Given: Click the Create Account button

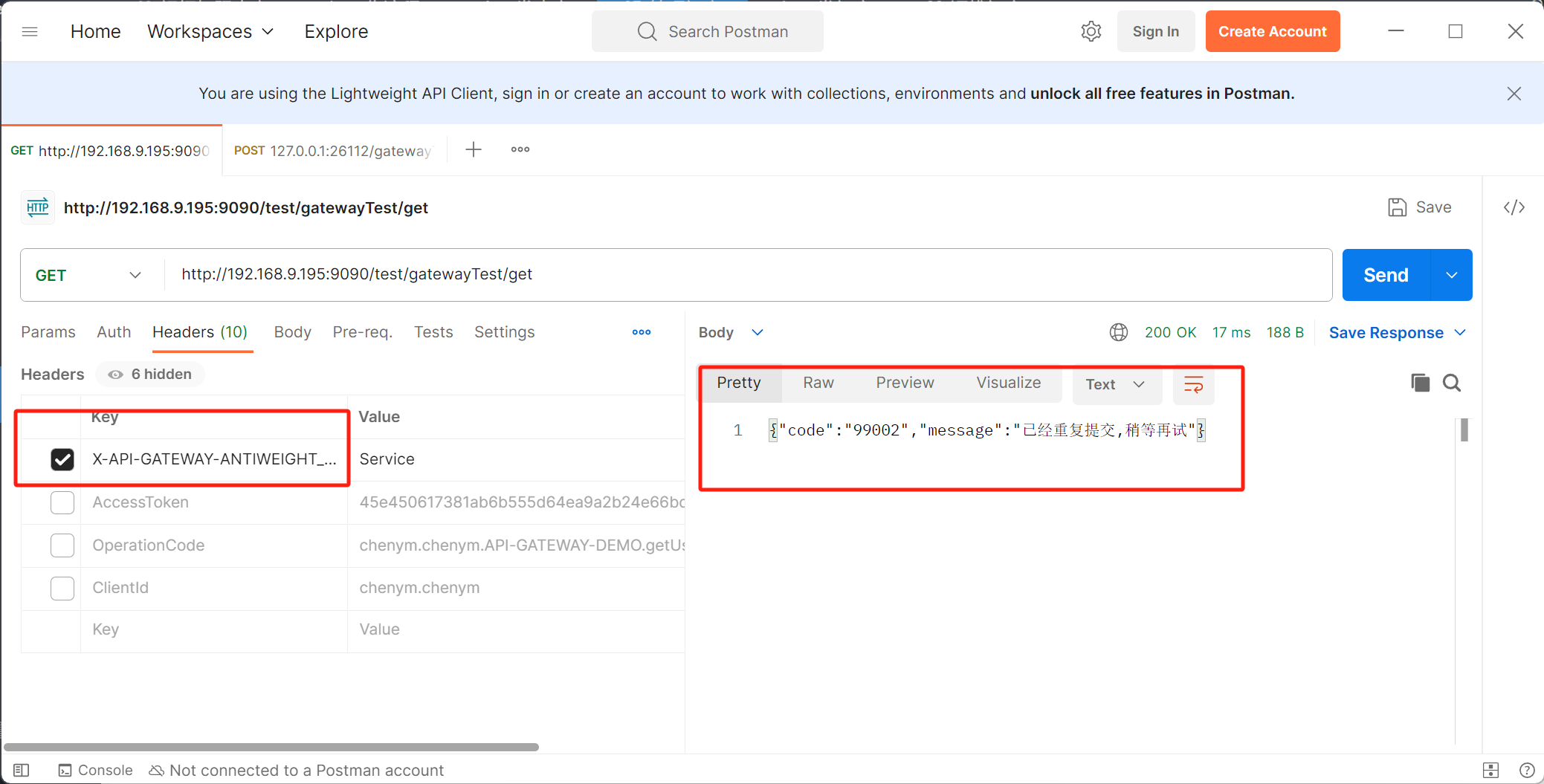Looking at the screenshot, I should (1272, 31).
